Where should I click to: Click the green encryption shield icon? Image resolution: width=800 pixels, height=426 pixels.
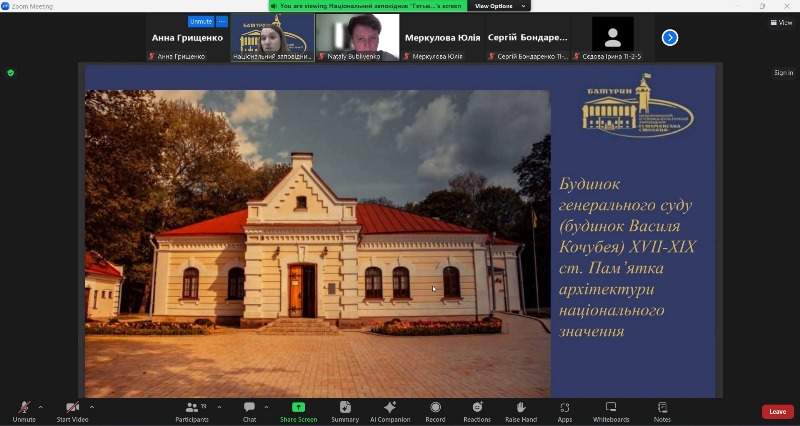11,73
